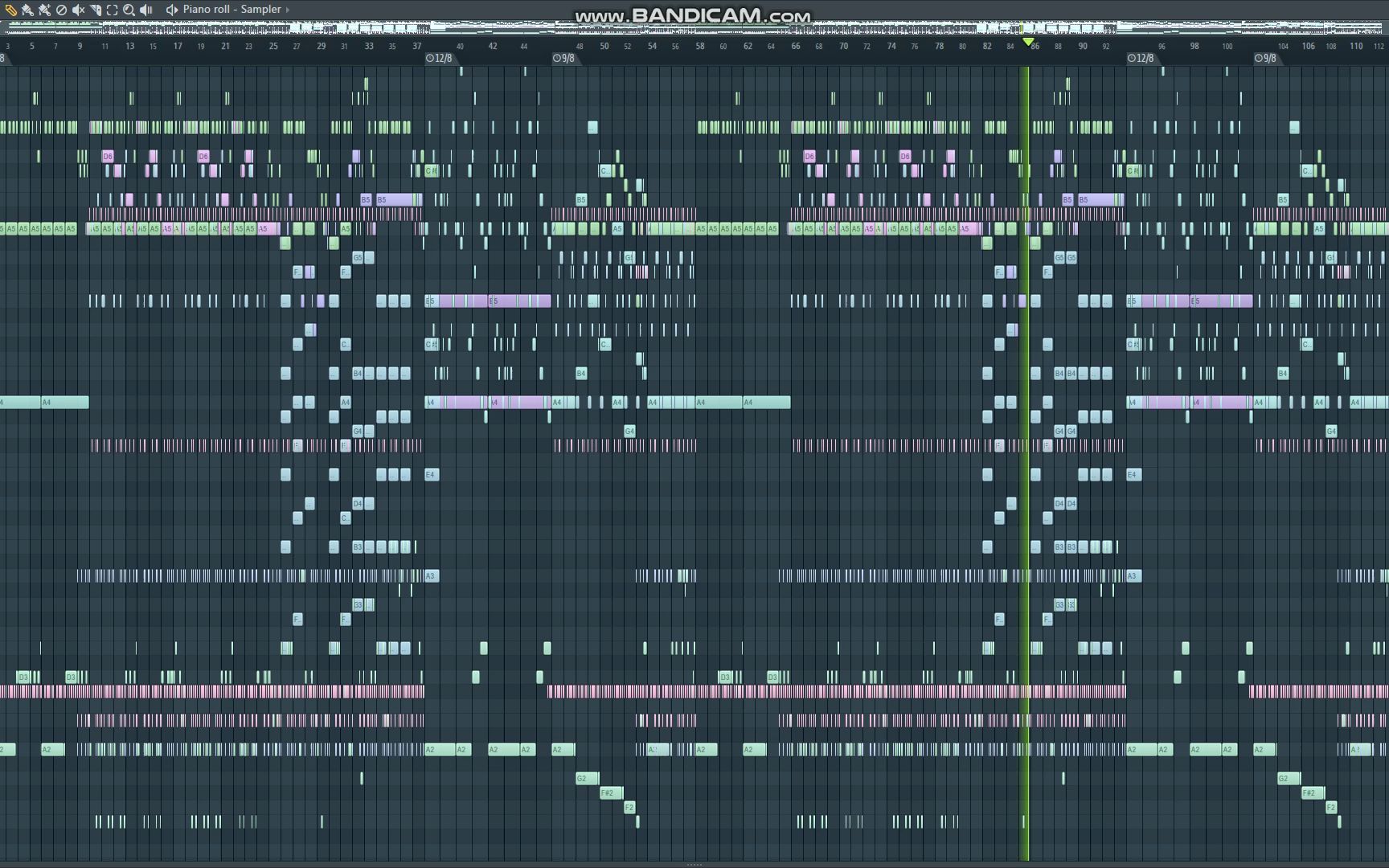Select the Paint drum sequencer brush tool
Screen dimensions: 1389x868
click(x=44, y=10)
